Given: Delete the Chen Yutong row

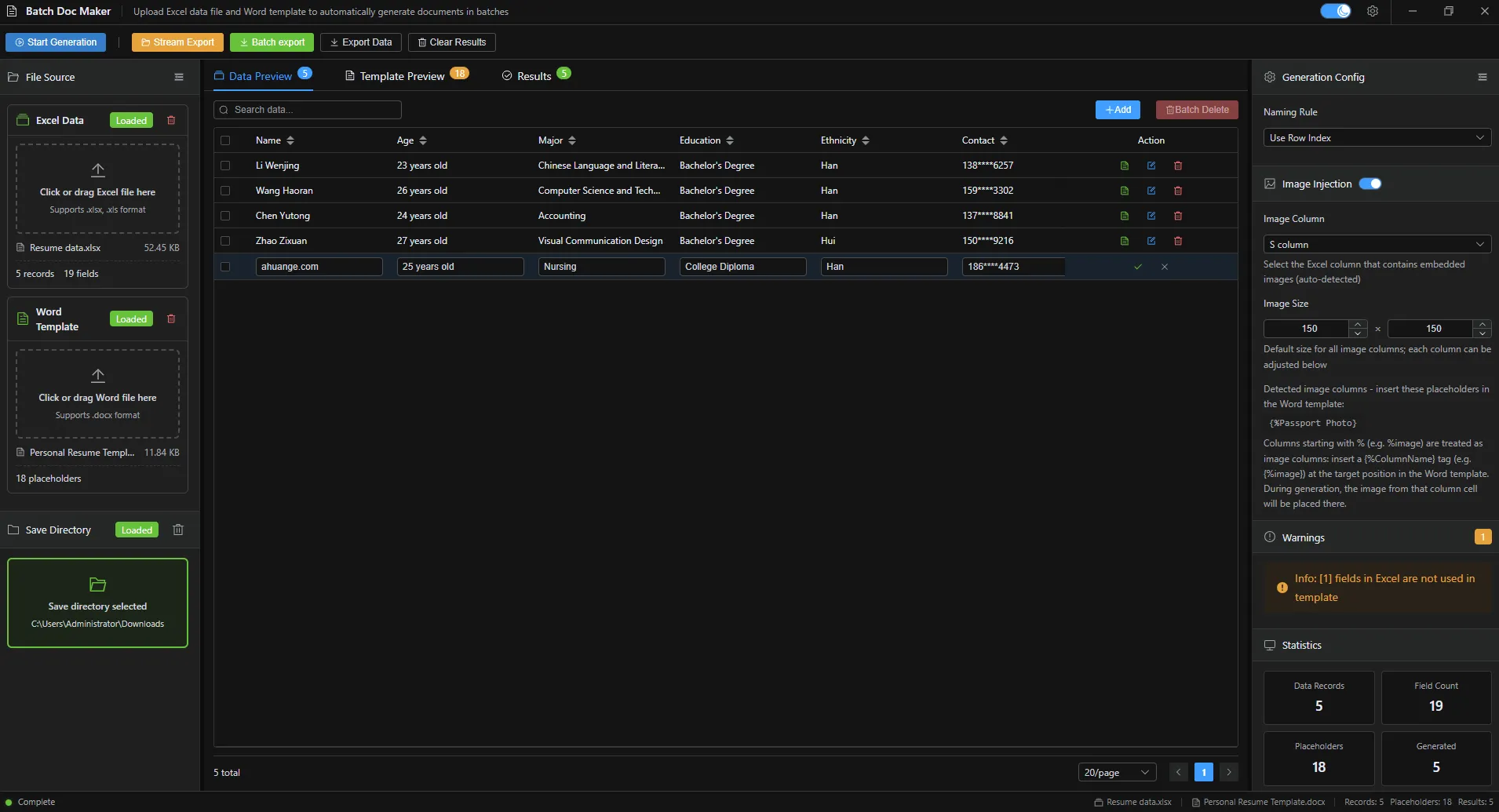Looking at the screenshot, I should (1178, 216).
